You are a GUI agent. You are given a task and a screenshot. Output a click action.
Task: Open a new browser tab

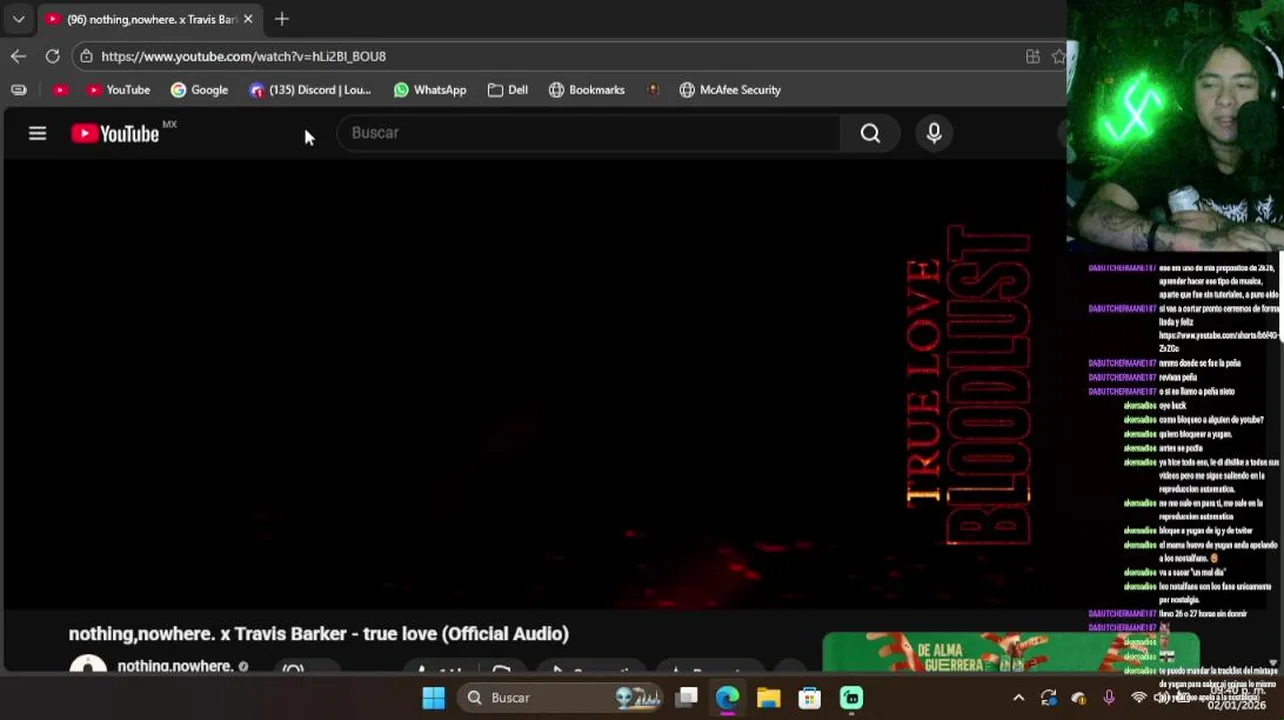pyautogui.click(x=282, y=19)
